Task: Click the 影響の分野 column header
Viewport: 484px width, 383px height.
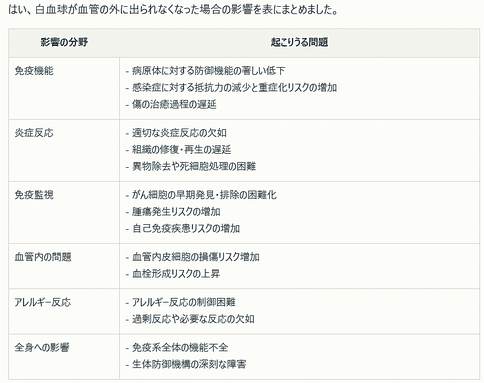Action: click(x=64, y=42)
